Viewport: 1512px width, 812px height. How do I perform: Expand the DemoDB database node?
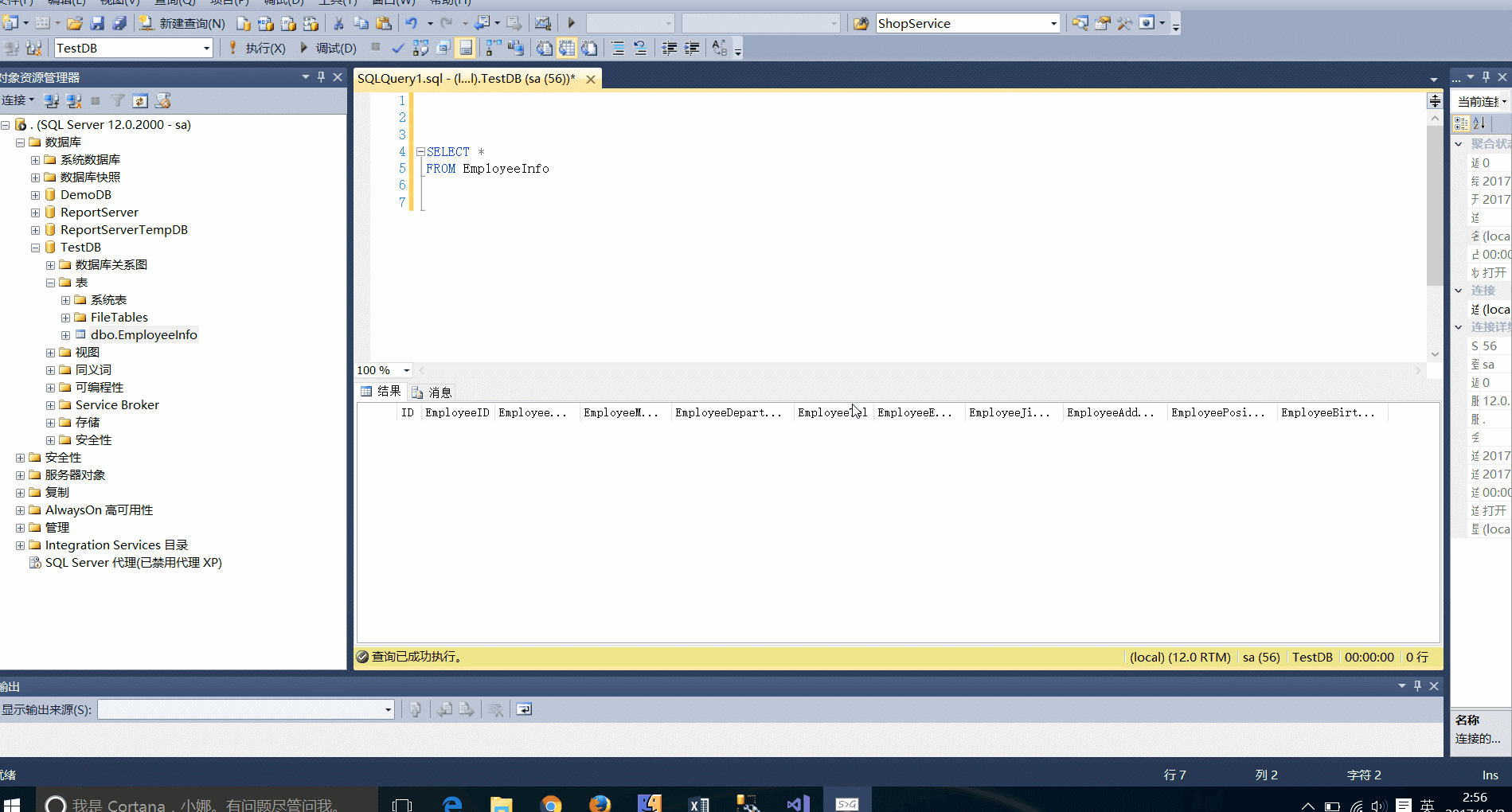[35, 195]
